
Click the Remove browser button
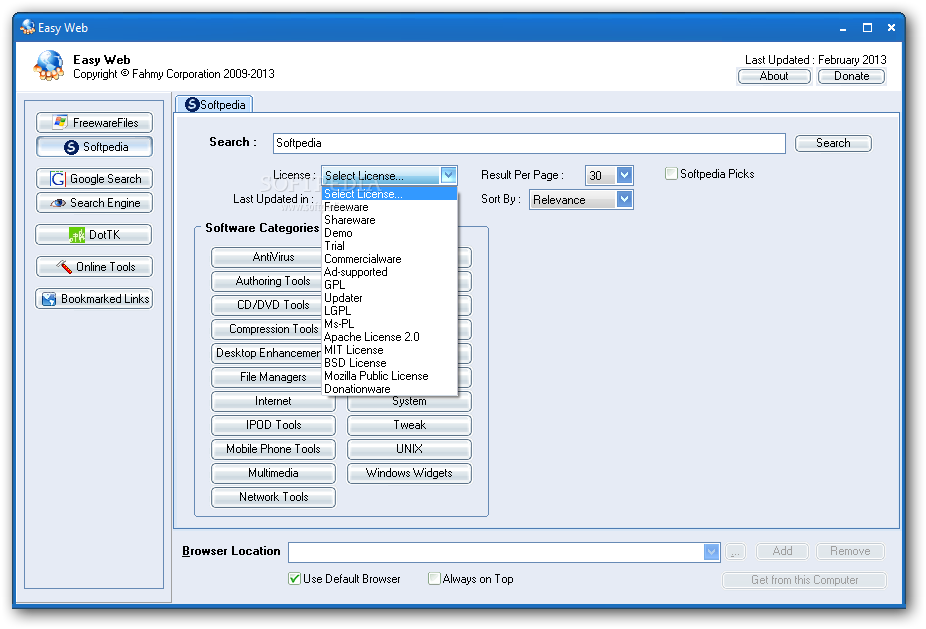pos(850,552)
